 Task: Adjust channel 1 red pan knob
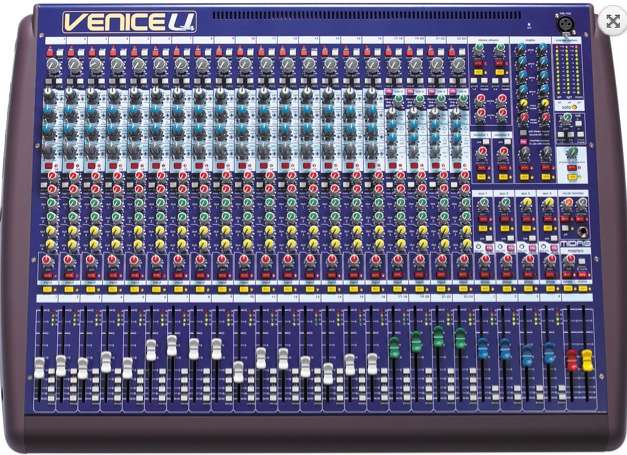point(47,260)
